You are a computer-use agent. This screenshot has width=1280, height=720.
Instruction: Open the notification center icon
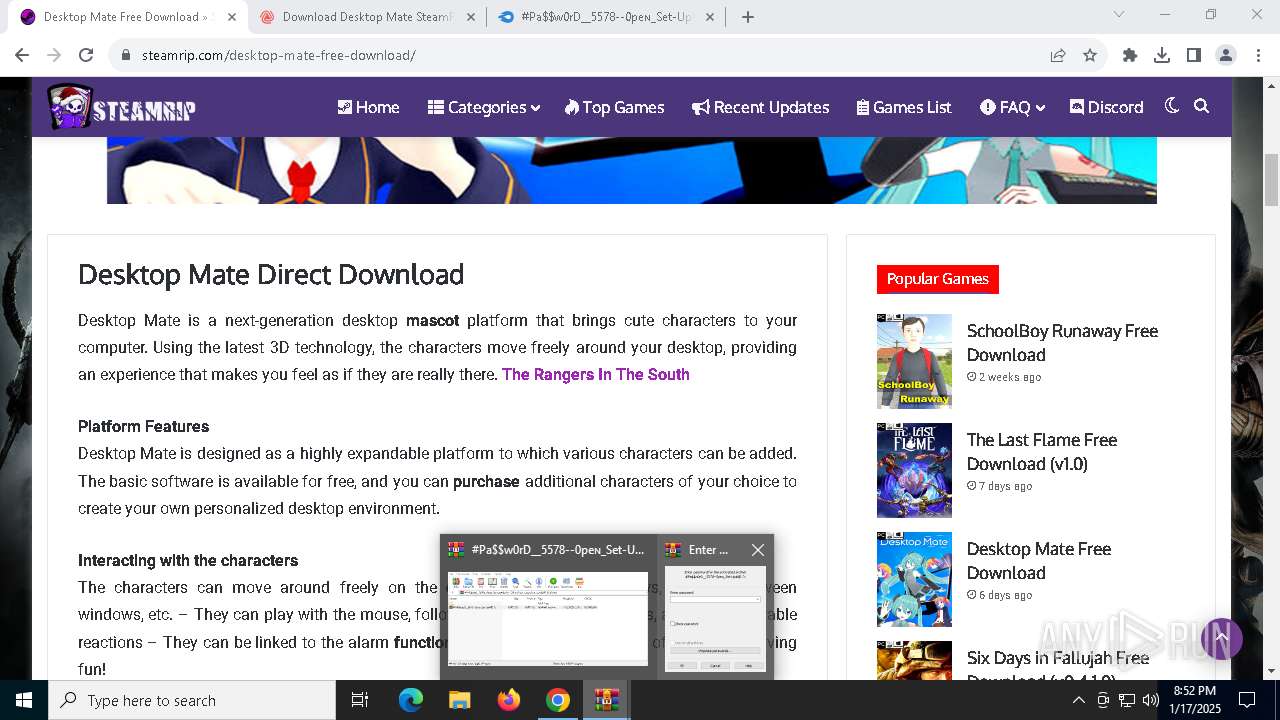(x=1247, y=700)
